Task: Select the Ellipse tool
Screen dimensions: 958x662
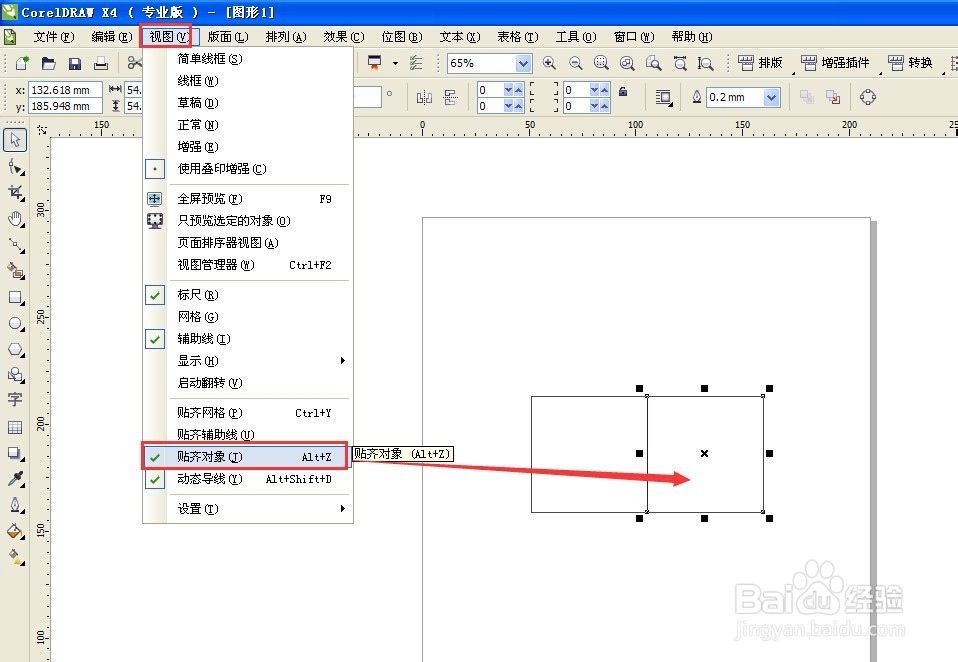Action: click(15, 324)
